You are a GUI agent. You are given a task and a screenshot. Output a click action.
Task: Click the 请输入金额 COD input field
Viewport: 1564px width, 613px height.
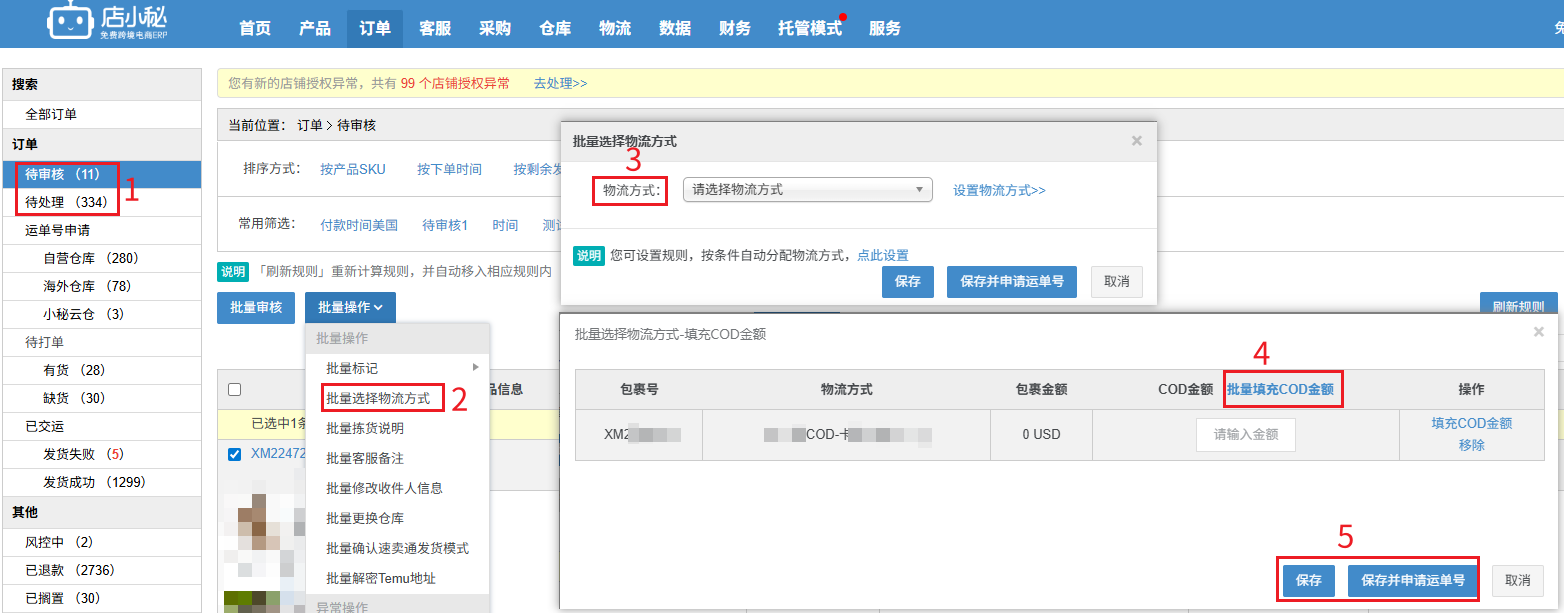coord(1245,435)
